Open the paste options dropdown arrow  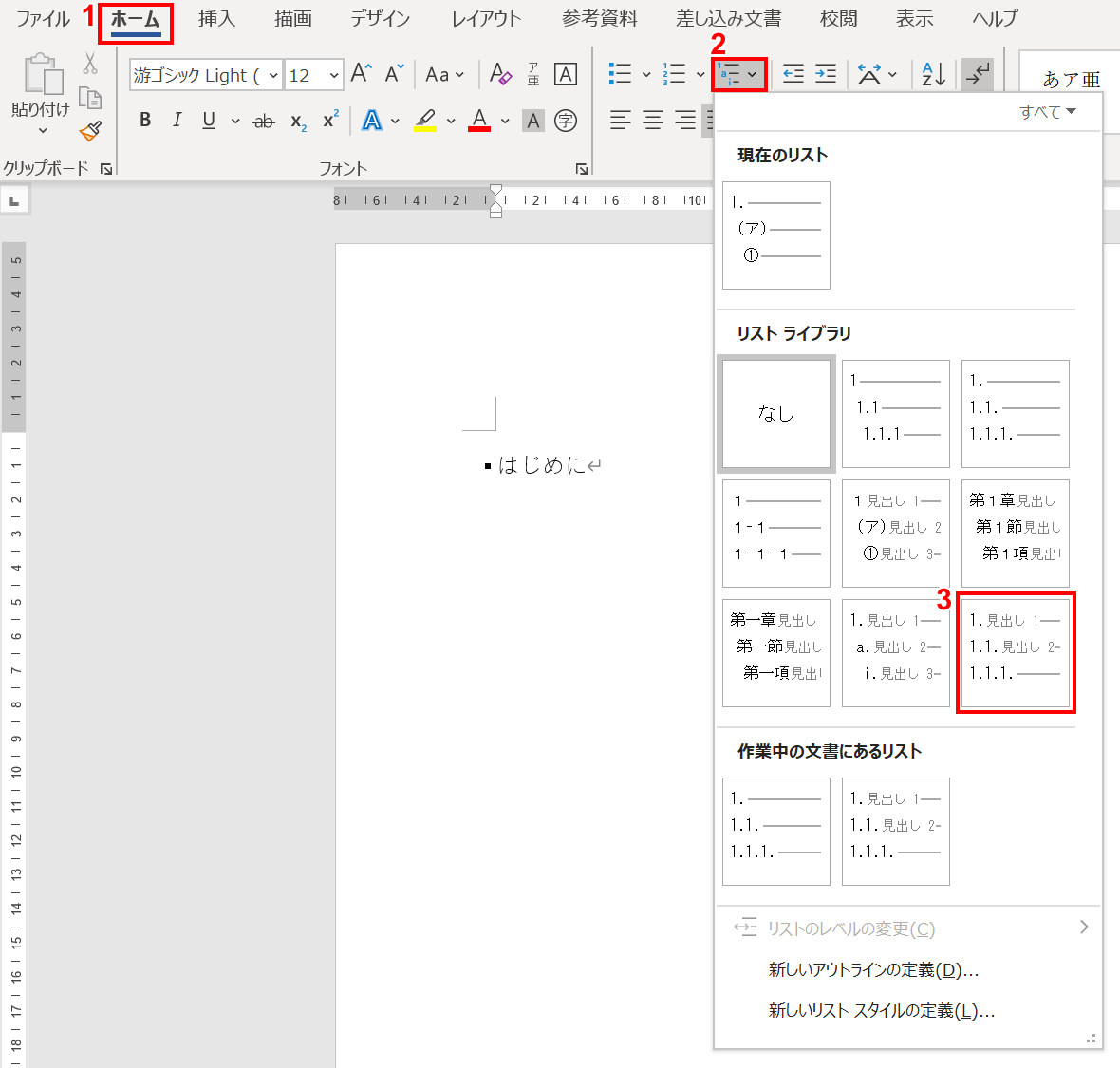[x=43, y=131]
